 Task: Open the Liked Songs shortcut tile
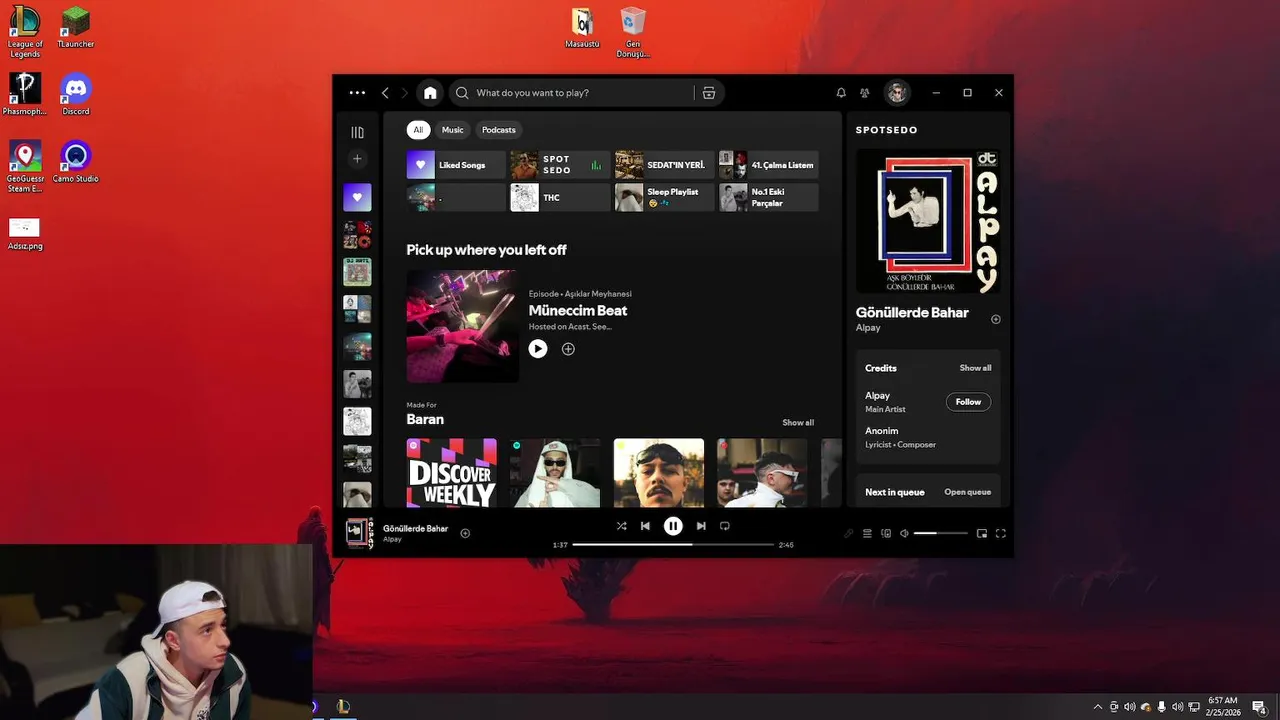456,165
